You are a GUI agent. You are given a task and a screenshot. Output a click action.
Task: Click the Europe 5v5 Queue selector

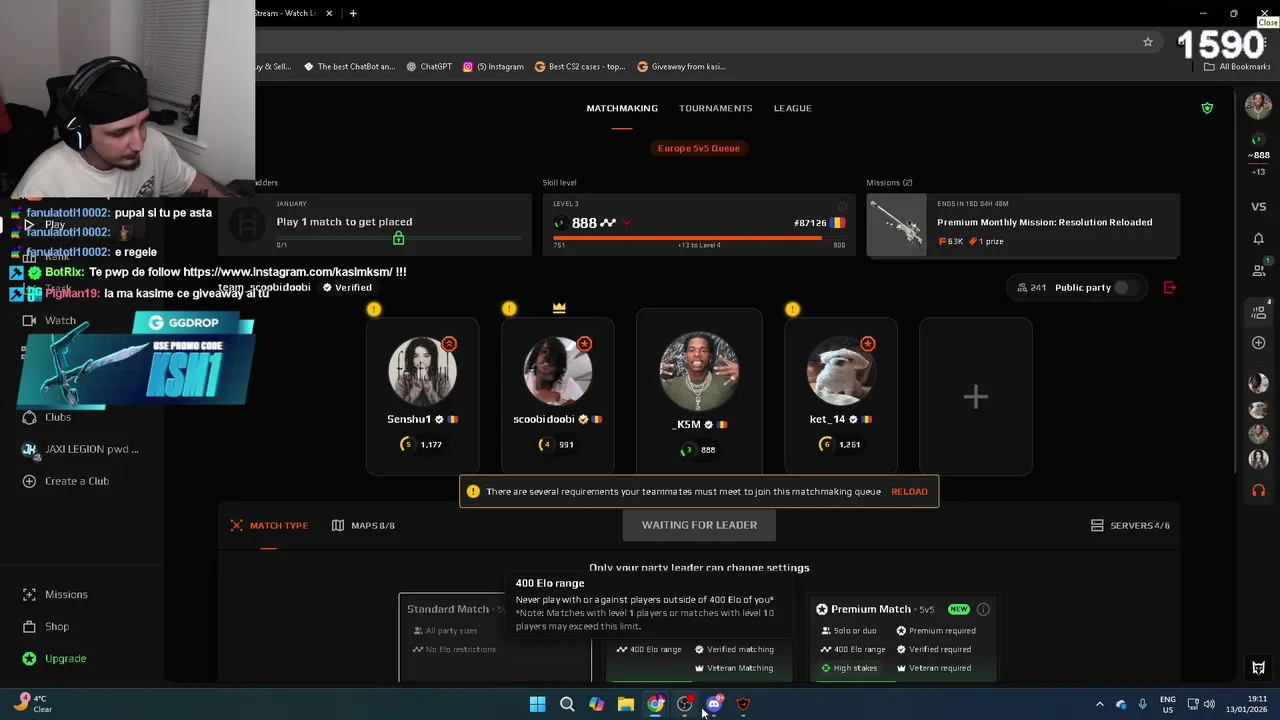pyautogui.click(x=699, y=148)
